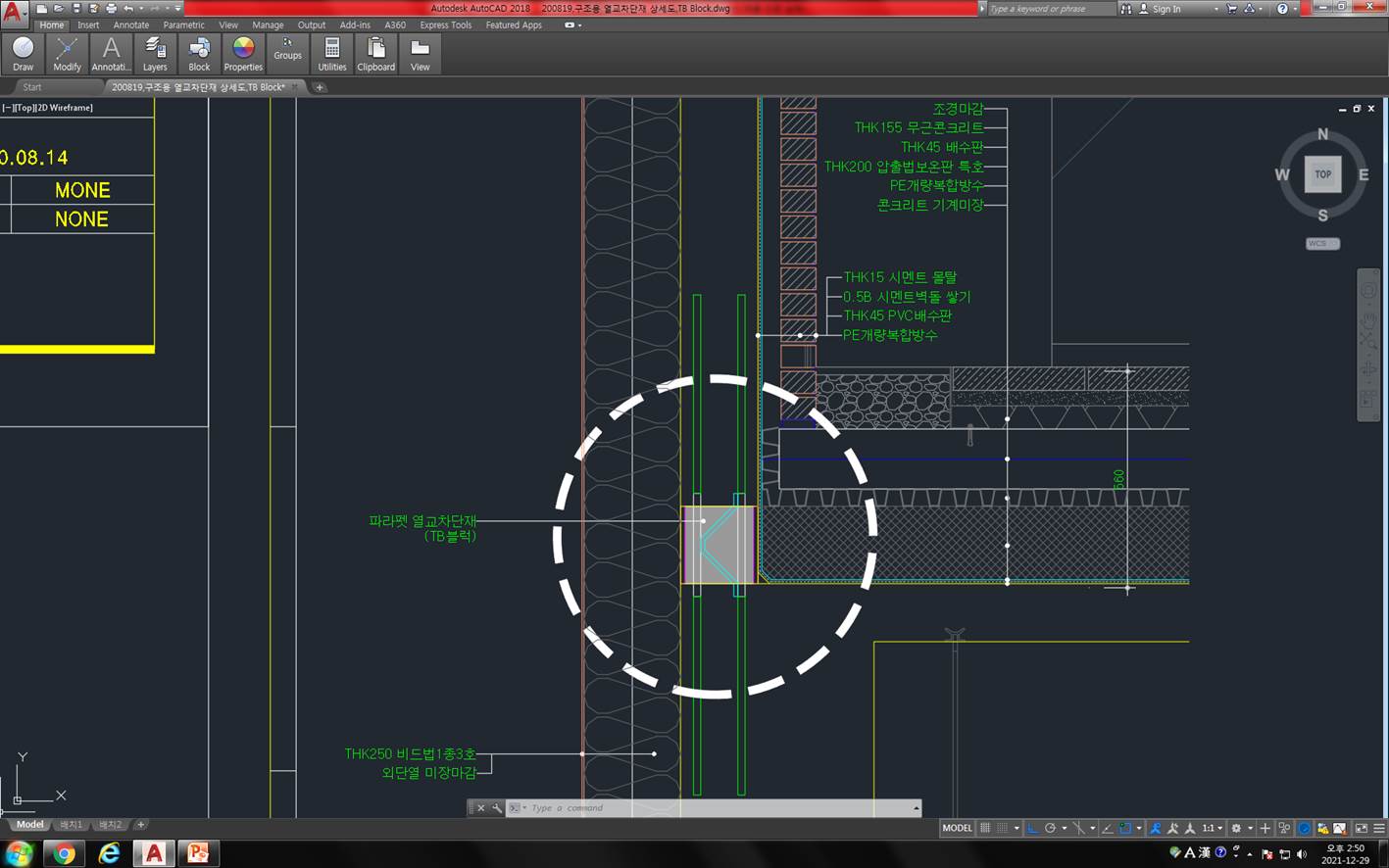Image resolution: width=1389 pixels, height=868 pixels.
Task: Toggle Ortho mode in status bar
Action: [x=1032, y=828]
